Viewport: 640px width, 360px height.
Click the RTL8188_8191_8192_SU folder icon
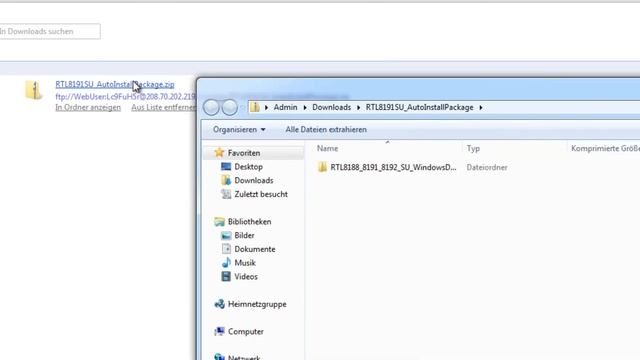click(322, 167)
